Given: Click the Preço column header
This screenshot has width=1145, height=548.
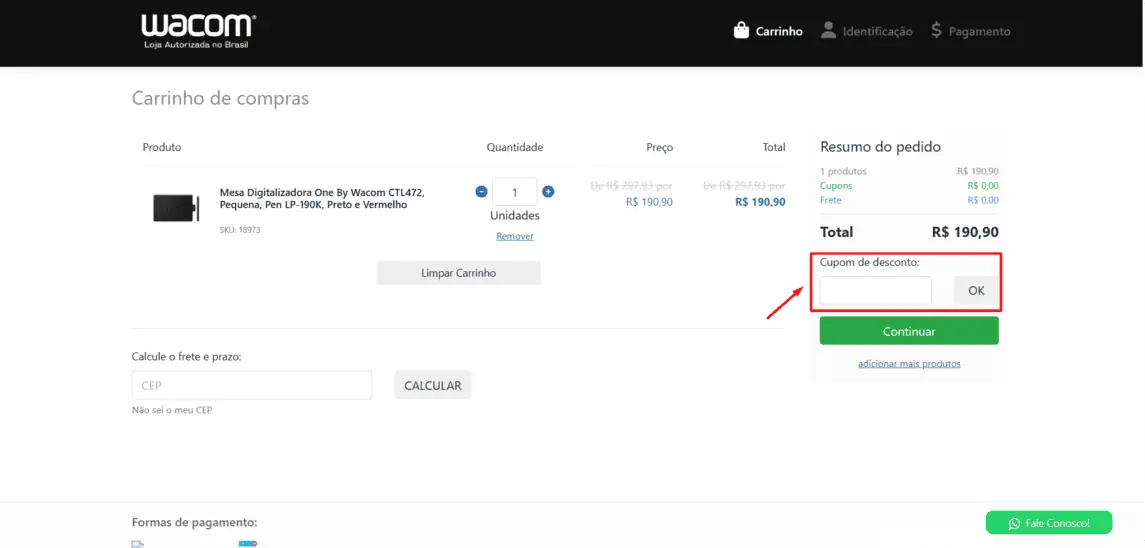Looking at the screenshot, I should pos(659,147).
